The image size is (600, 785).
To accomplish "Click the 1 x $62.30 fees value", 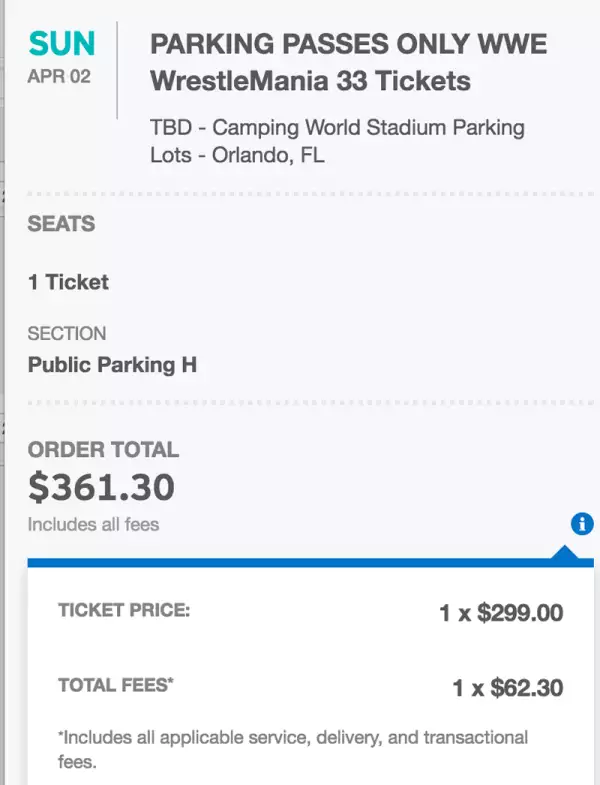I will 508,688.
